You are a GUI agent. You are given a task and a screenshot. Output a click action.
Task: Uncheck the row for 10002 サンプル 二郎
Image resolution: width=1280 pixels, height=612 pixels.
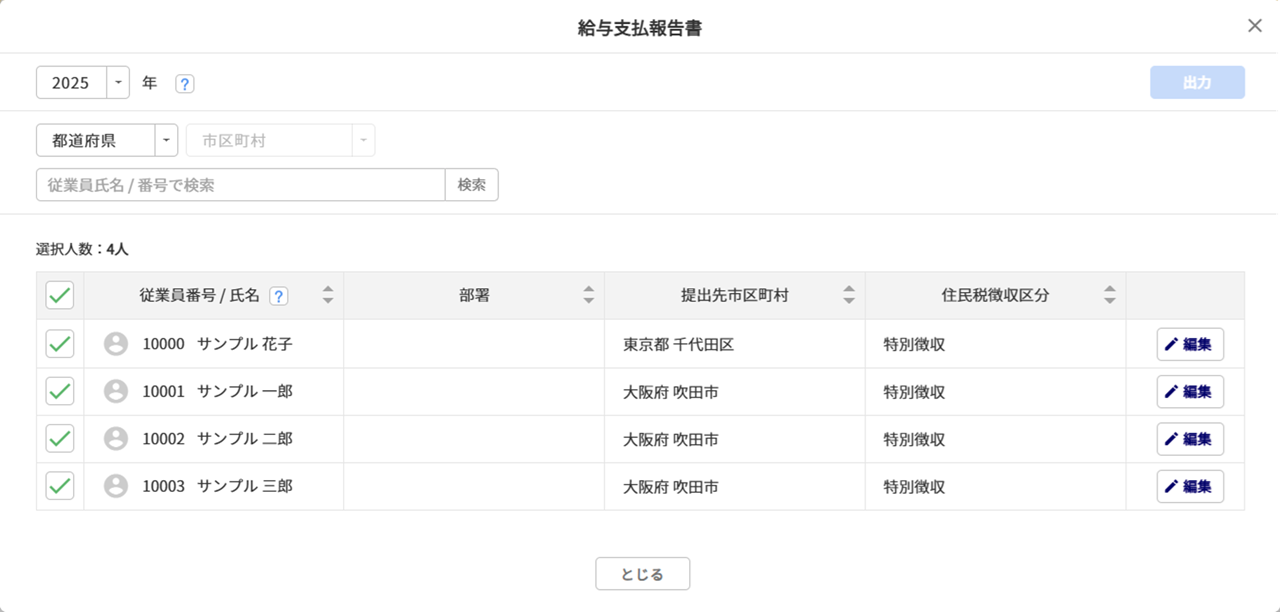pos(60,439)
